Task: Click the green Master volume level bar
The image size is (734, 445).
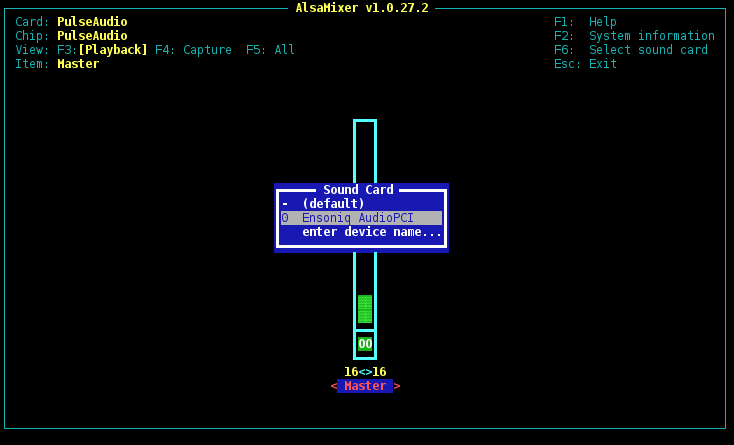Action: pos(365,309)
